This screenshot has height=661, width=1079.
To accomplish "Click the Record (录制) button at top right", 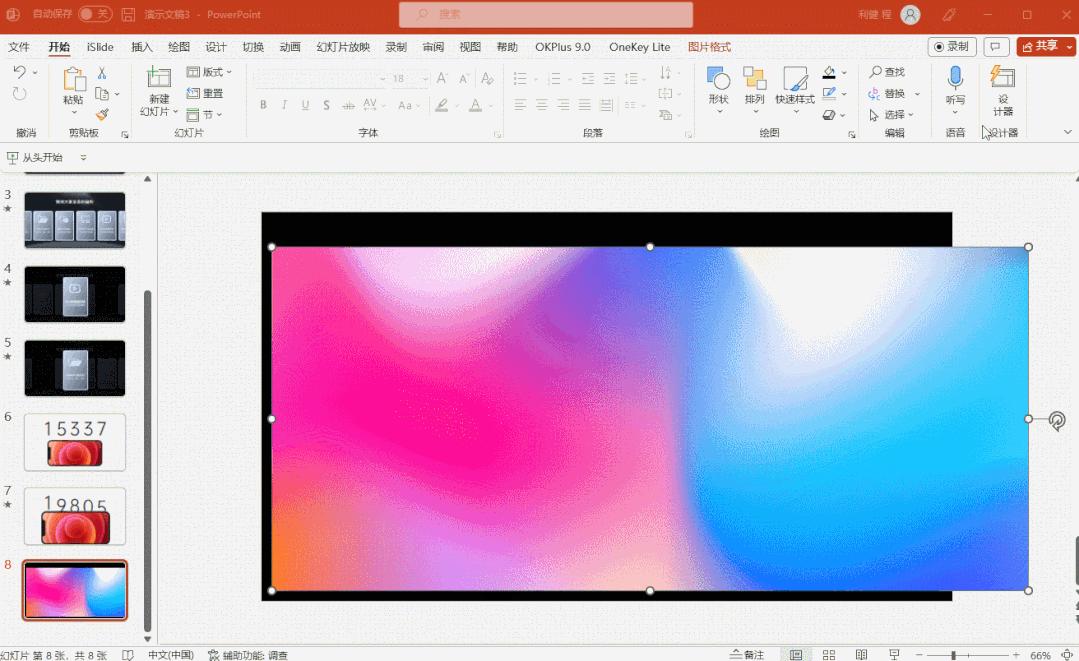I will point(951,47).
